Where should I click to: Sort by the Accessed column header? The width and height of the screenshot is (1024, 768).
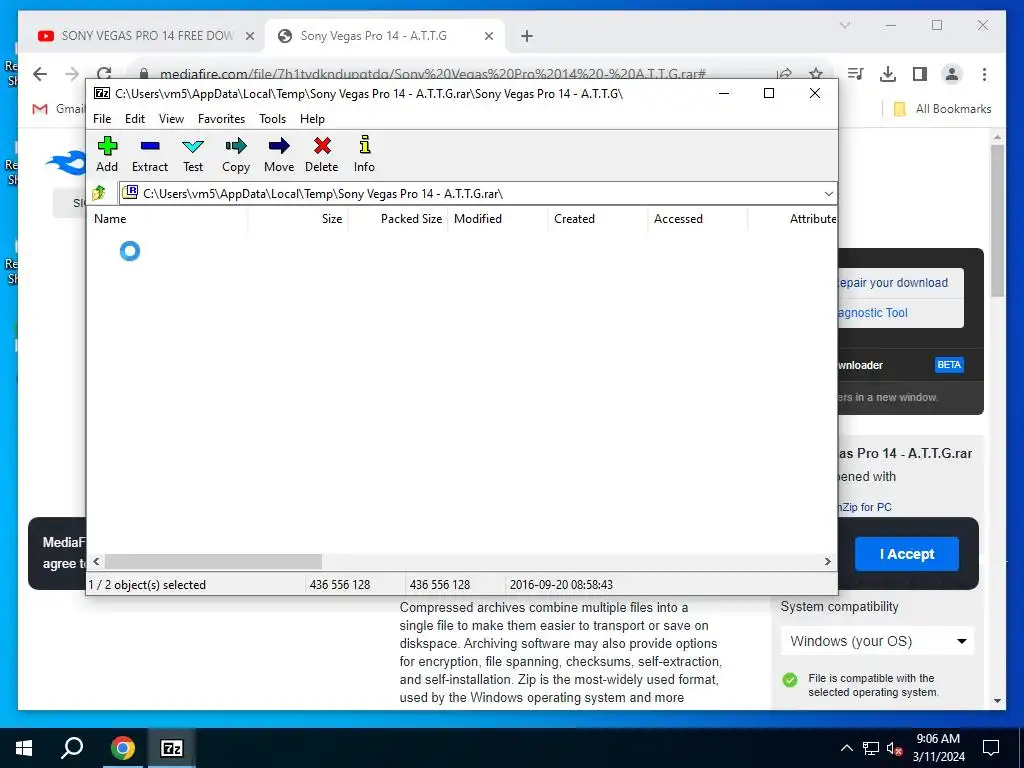[x=697, y=219]
